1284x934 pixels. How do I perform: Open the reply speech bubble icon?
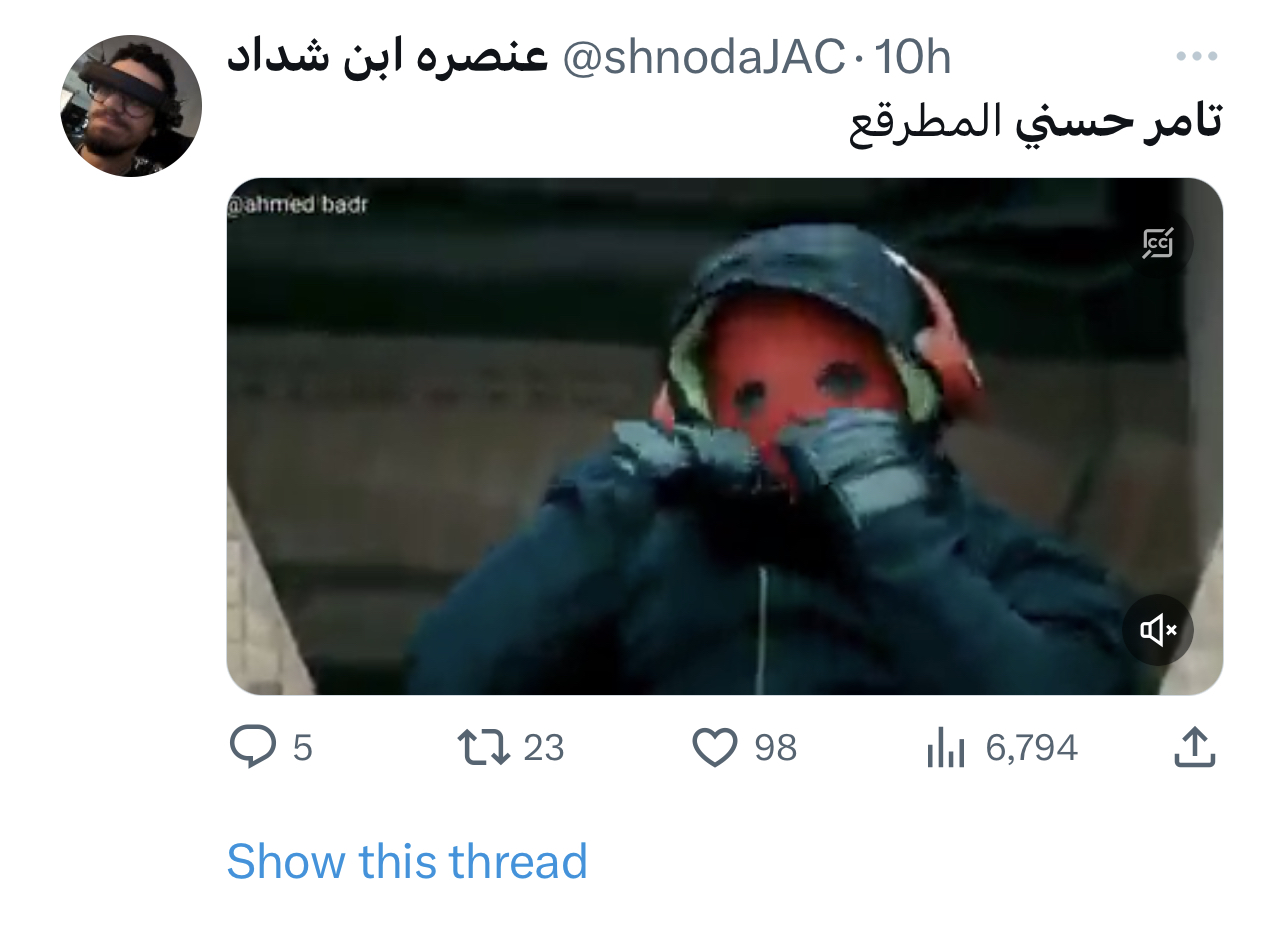point(253,747)
